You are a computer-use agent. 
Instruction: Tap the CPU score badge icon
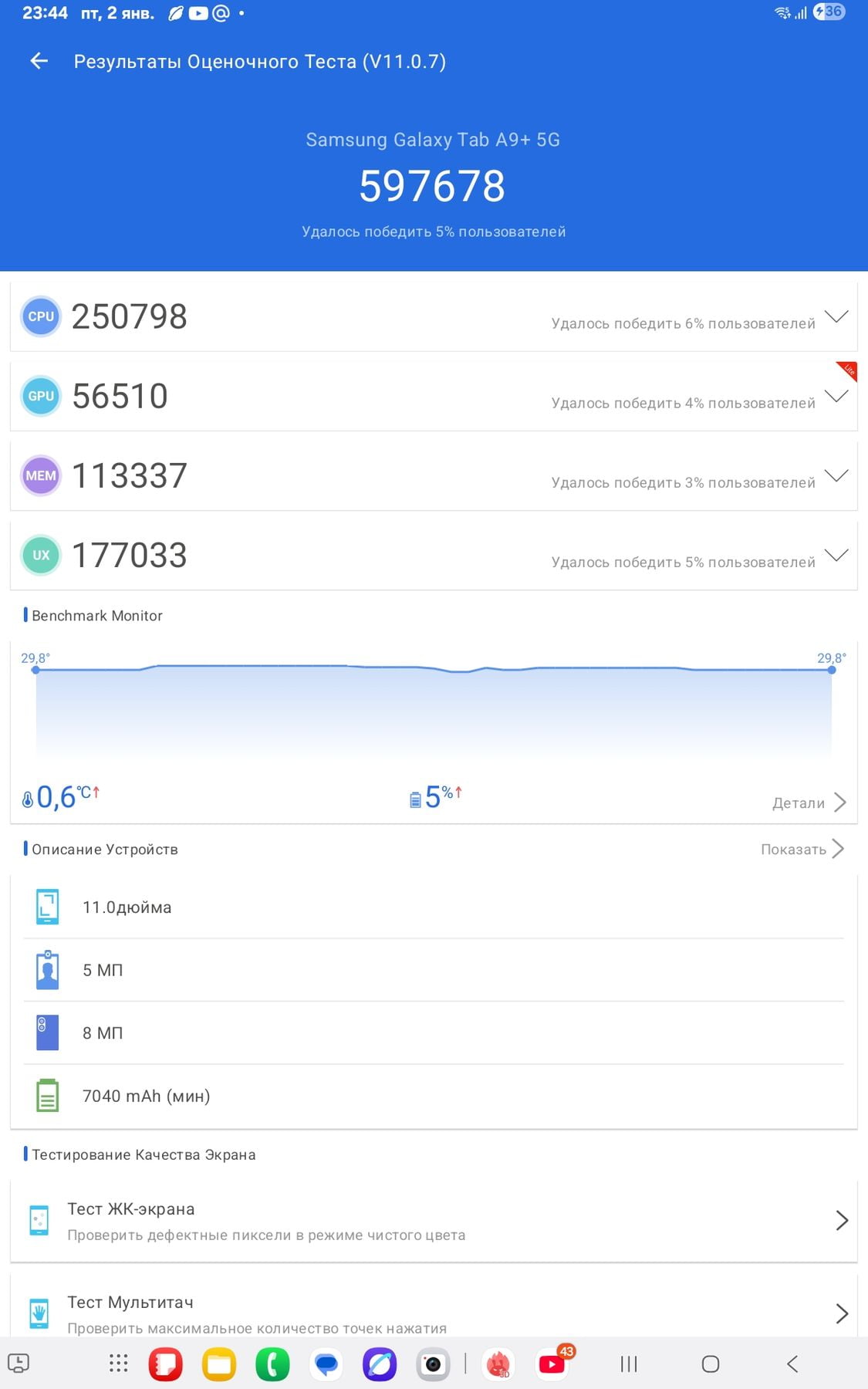[41, 316]
